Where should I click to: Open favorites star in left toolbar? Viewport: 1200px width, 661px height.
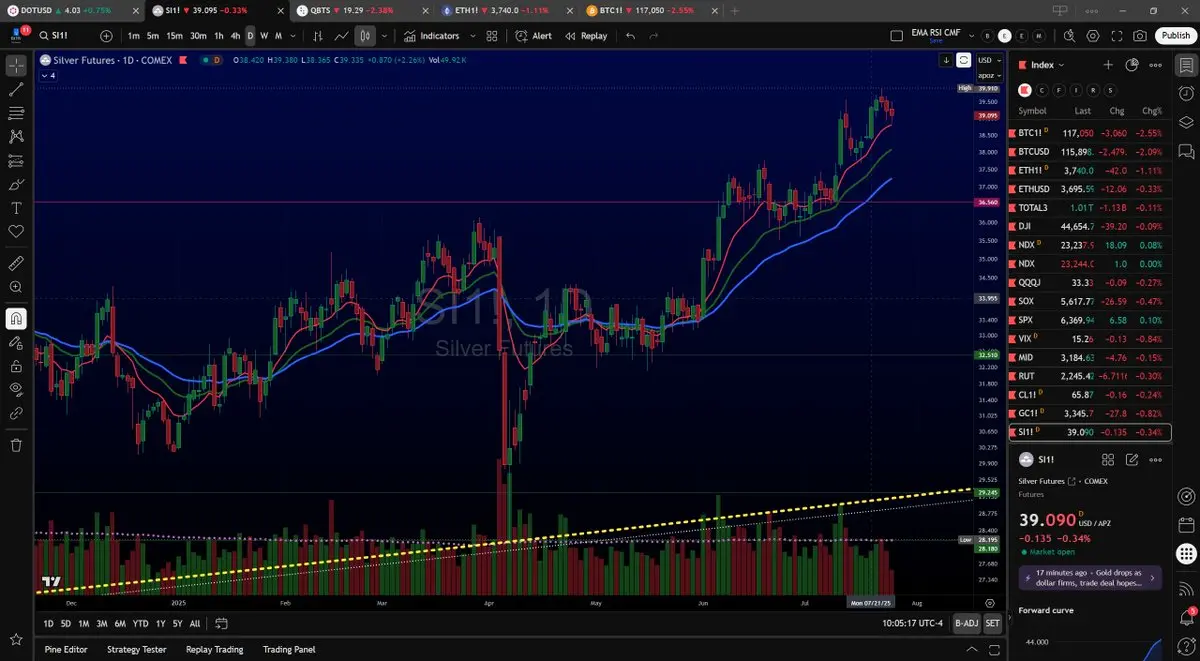(x=16, y=639)
